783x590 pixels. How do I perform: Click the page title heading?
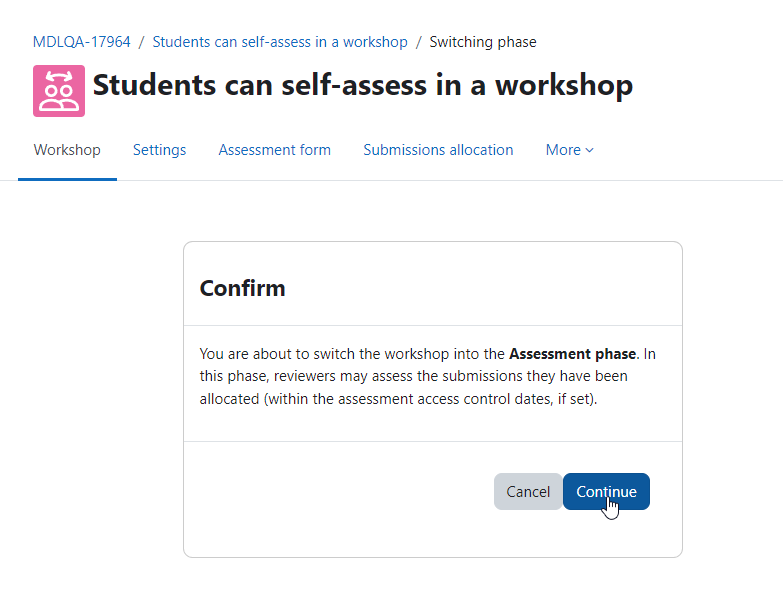click(363, 85)
